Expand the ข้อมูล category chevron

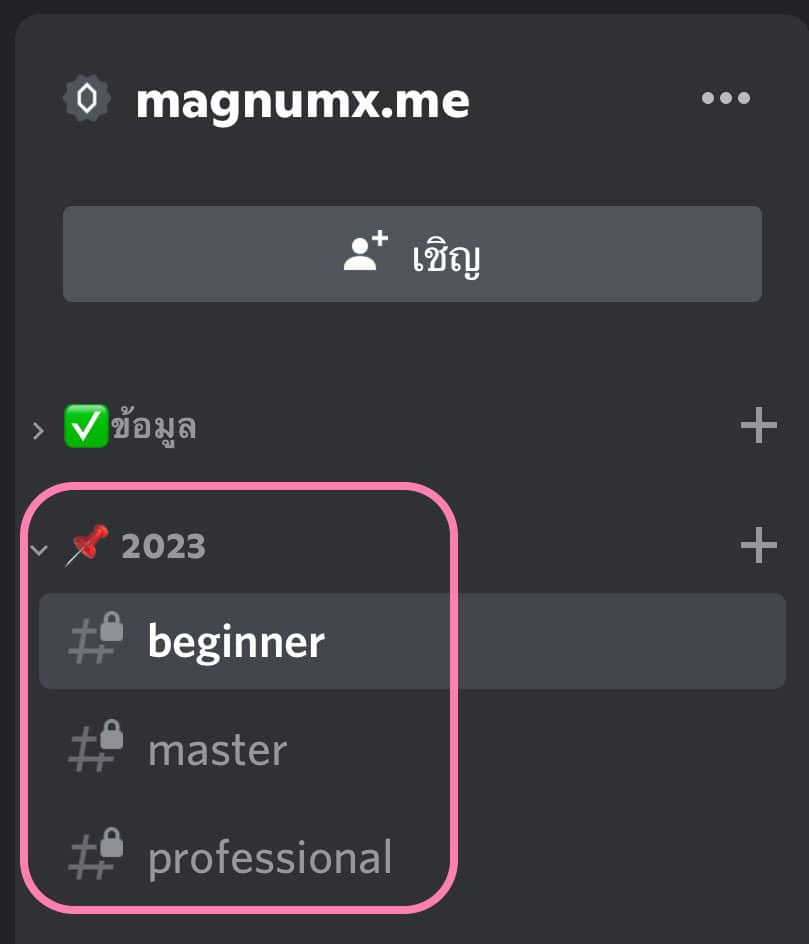point(39,430)
